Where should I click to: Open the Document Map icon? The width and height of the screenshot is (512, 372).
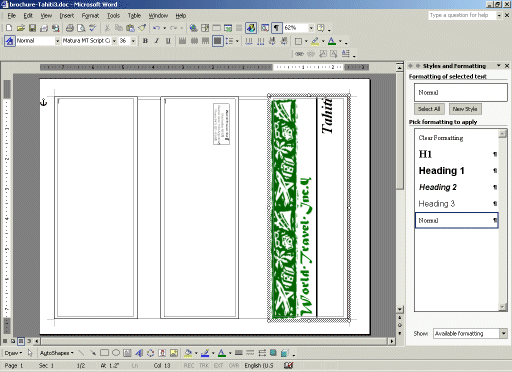[265, 28]
